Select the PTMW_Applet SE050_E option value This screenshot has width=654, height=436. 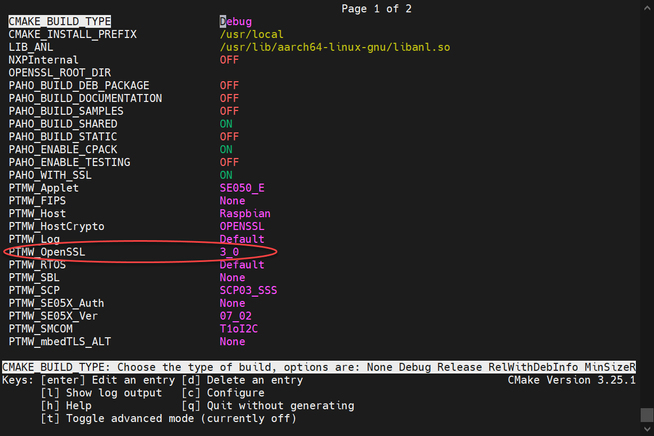(242, 188)
